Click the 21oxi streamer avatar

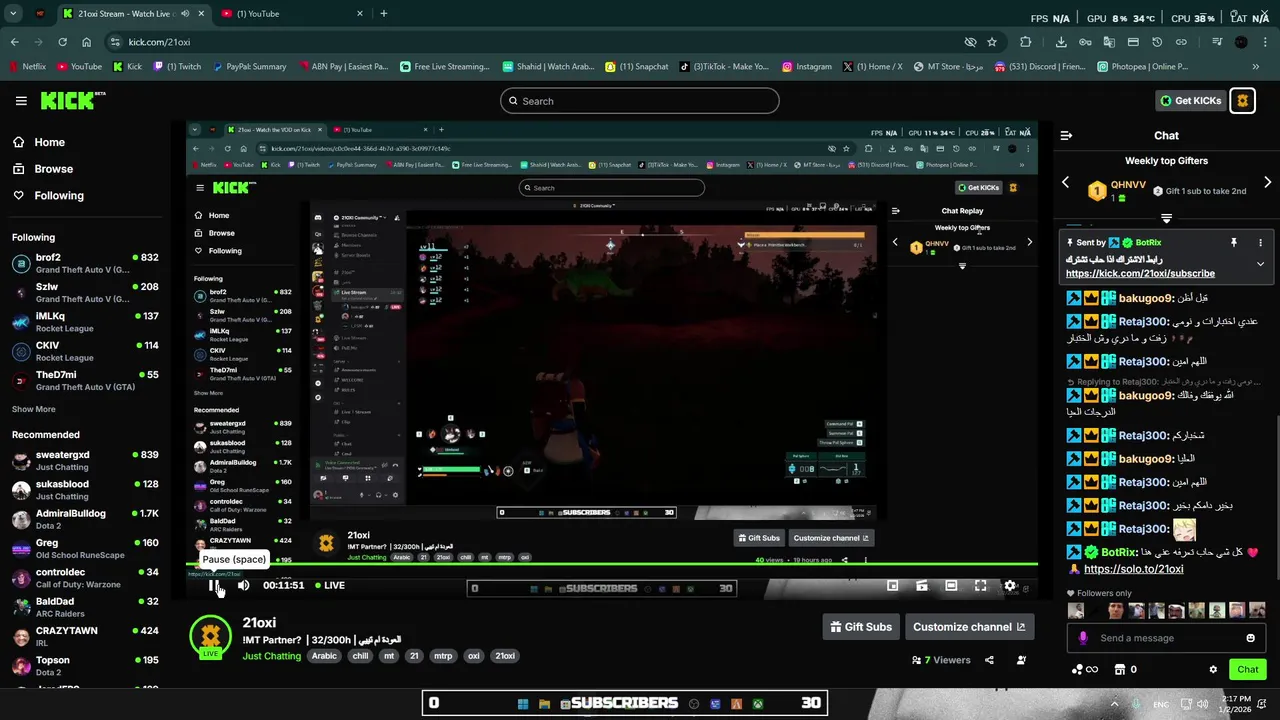click(210, 637)
